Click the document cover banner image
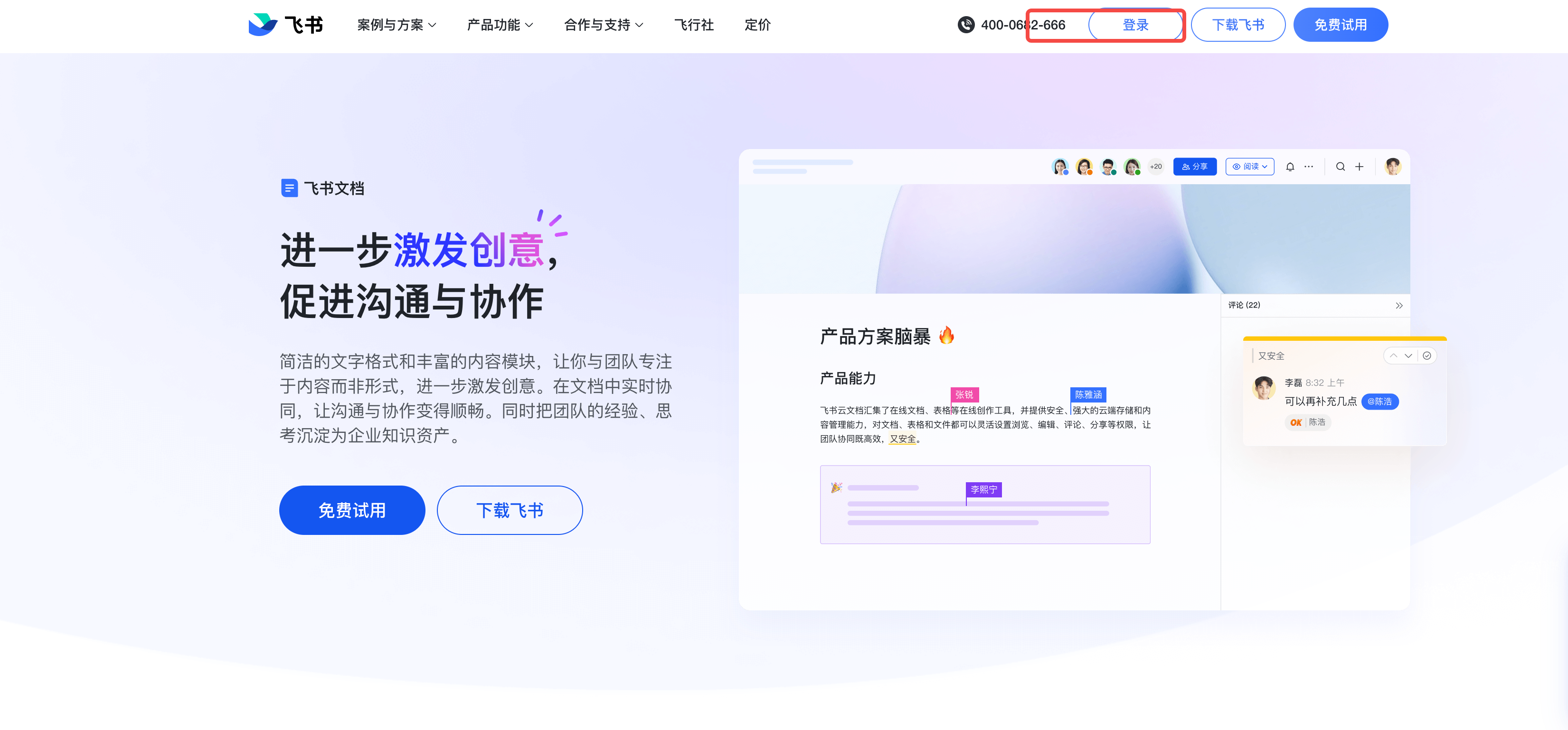Image resolution: width=1568 pixels, height=730 pixels. click(1074, 239)
